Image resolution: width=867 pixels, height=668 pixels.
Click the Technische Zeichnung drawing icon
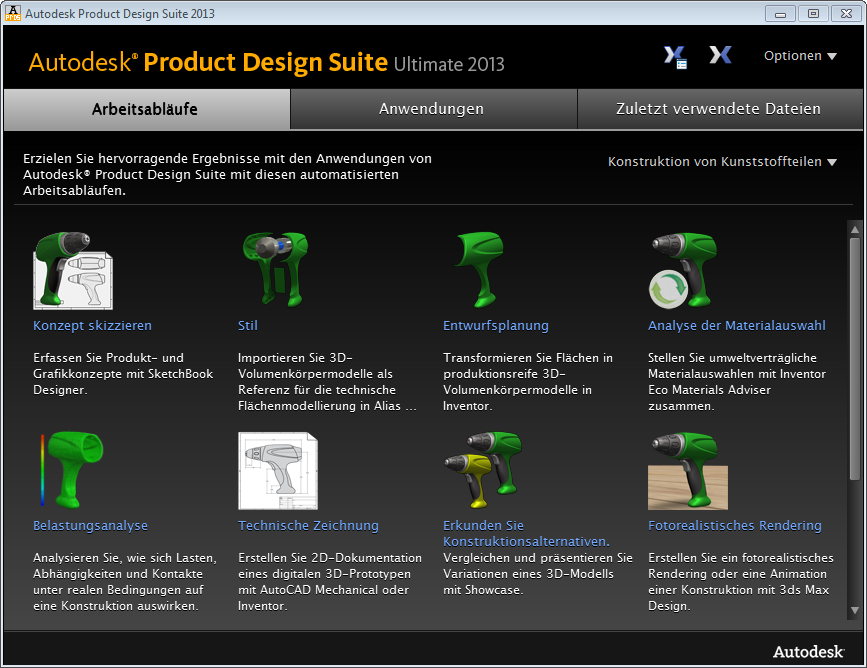(278, 470)
